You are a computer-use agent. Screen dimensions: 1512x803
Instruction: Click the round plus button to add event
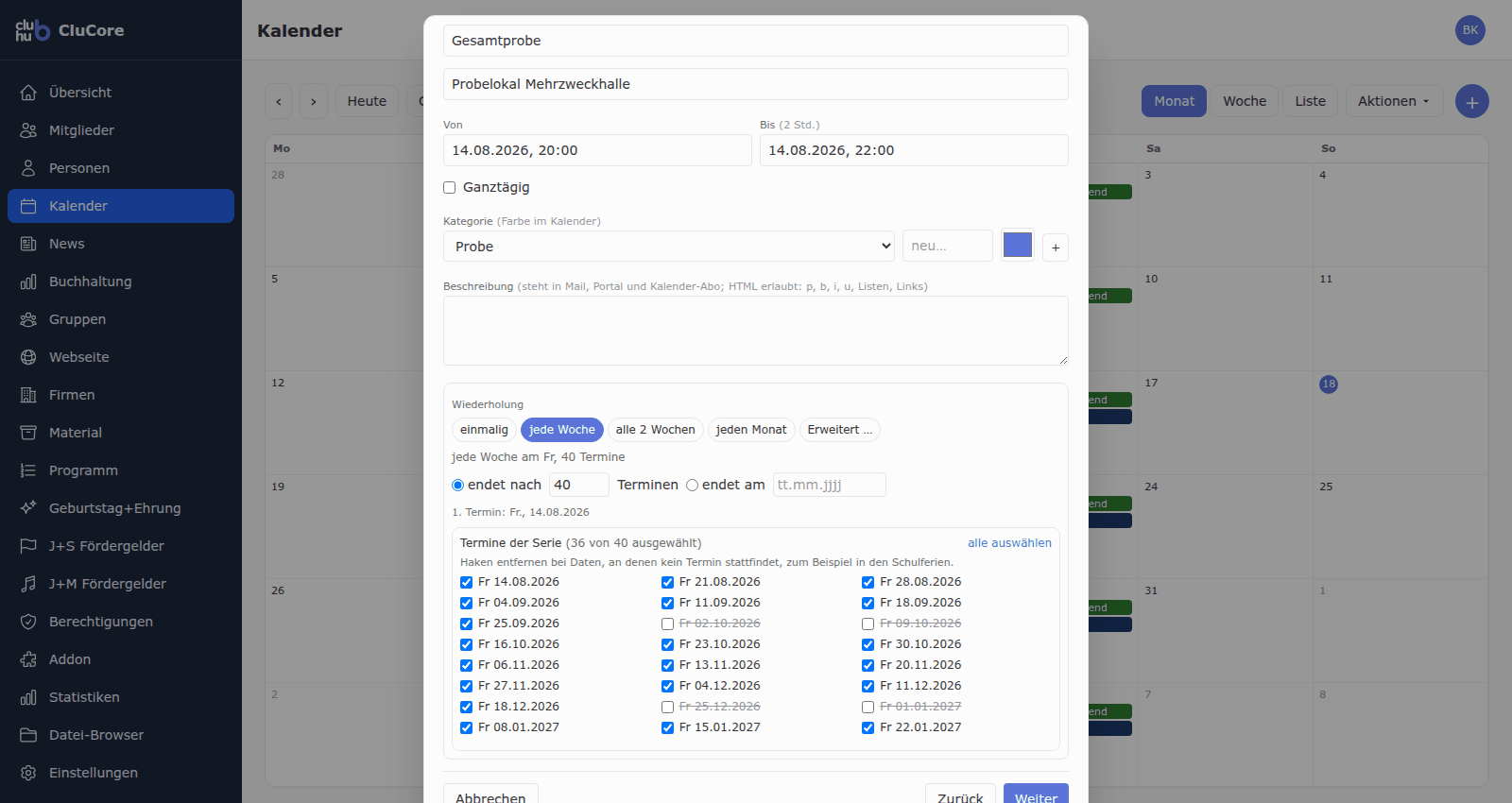point(1471,101)
